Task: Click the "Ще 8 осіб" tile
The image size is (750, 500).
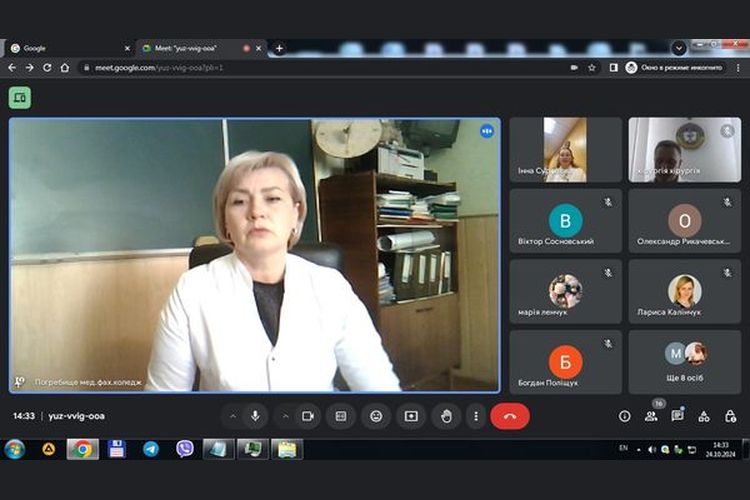Action: pyautogui.click(x=685, y=362)
